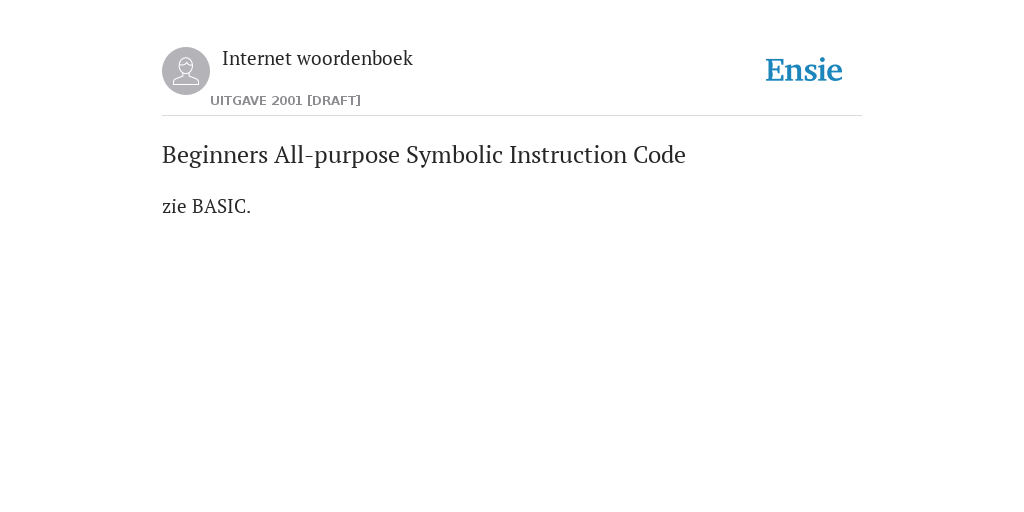This screenshot has width=1024, height=512.
Task: Click the word 'All-purpose' in the title
Action: tap(337, 155)
